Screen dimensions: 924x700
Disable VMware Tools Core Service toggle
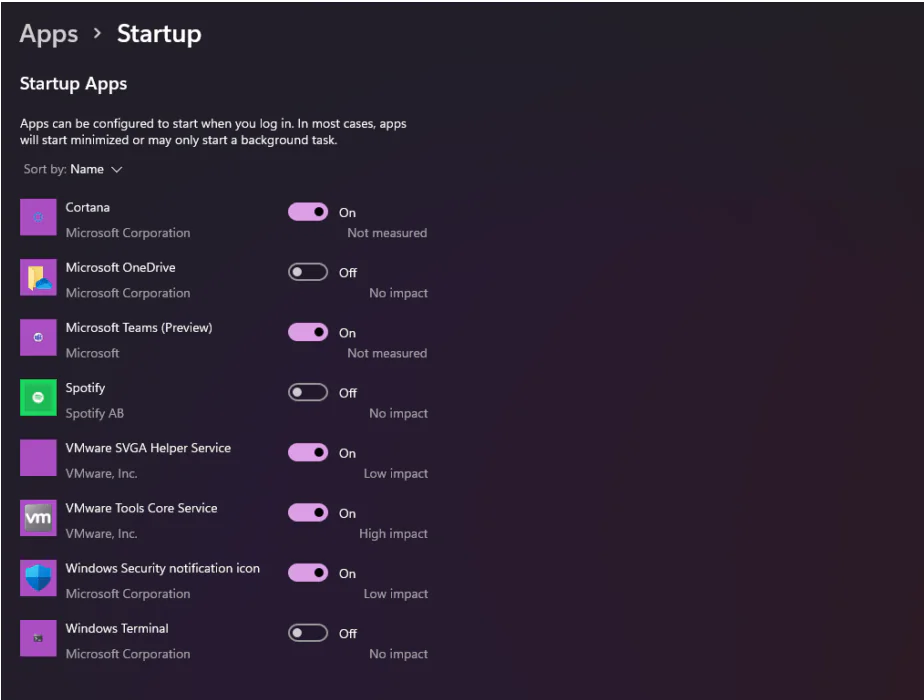coord(308,513)
